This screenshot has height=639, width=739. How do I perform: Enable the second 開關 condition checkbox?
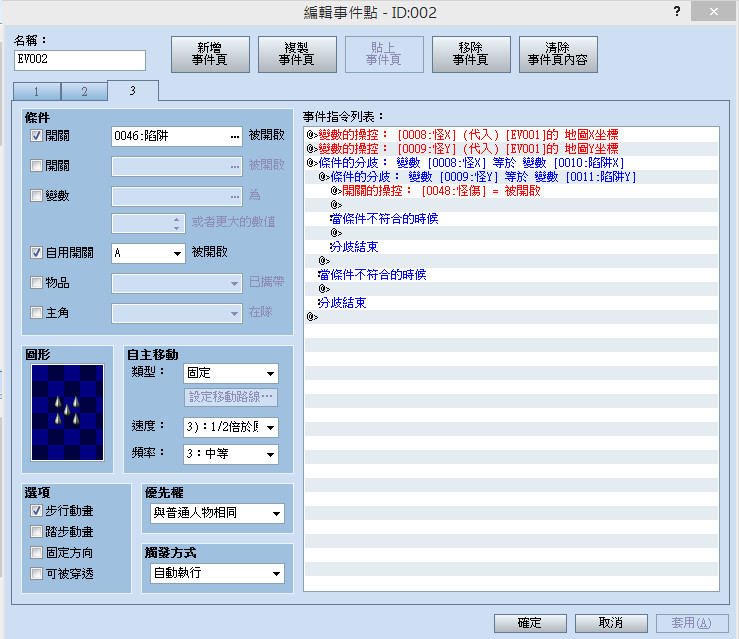pos(36,165)
